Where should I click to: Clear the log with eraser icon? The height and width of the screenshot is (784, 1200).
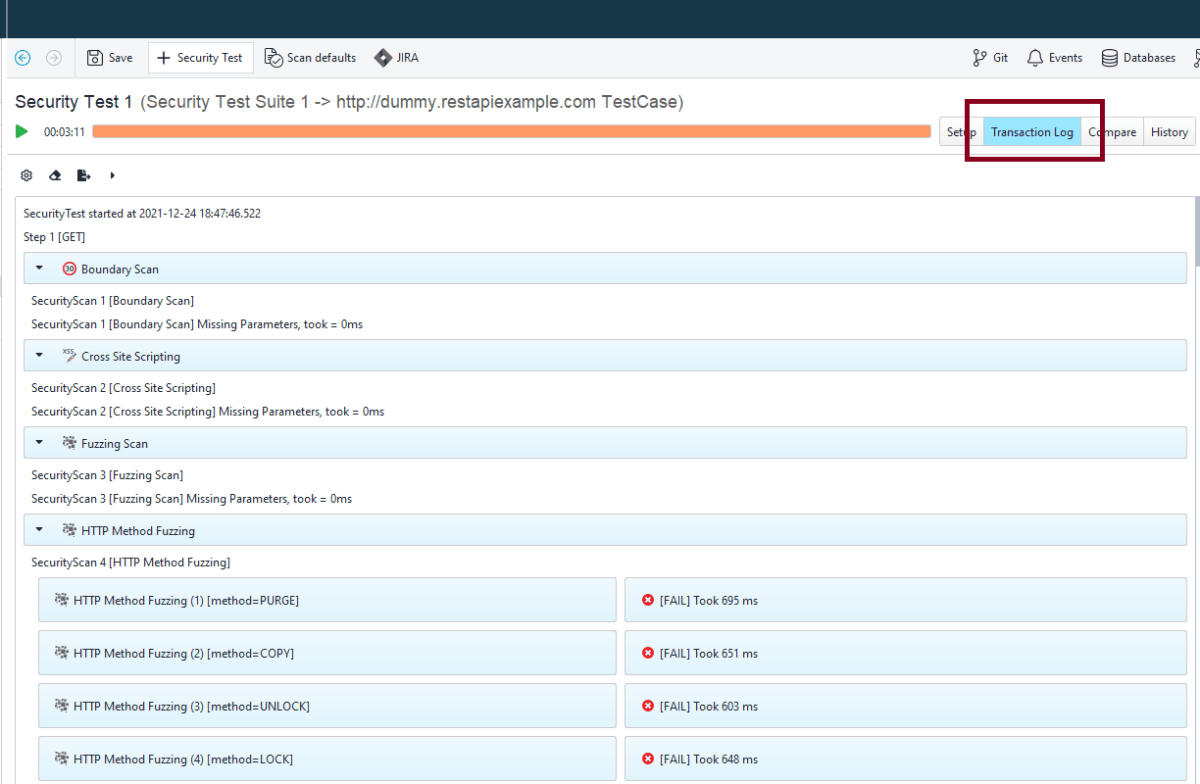click(x=55, y=175)
